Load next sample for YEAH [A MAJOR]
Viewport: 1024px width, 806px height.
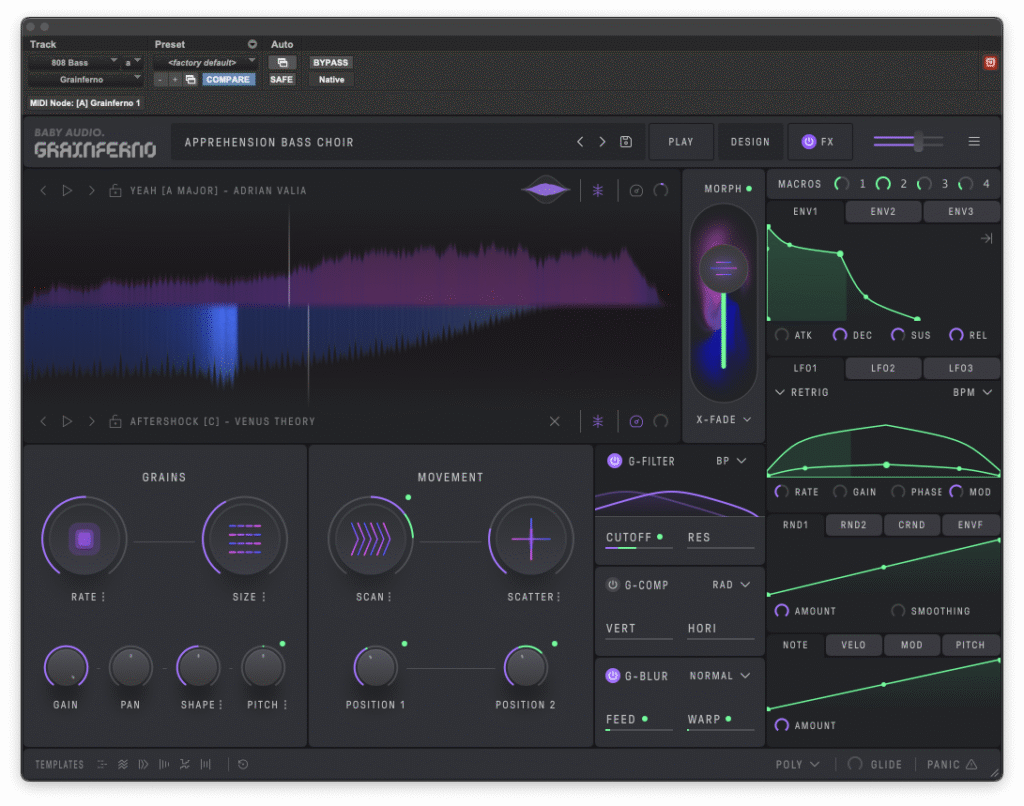pos(91,191)
